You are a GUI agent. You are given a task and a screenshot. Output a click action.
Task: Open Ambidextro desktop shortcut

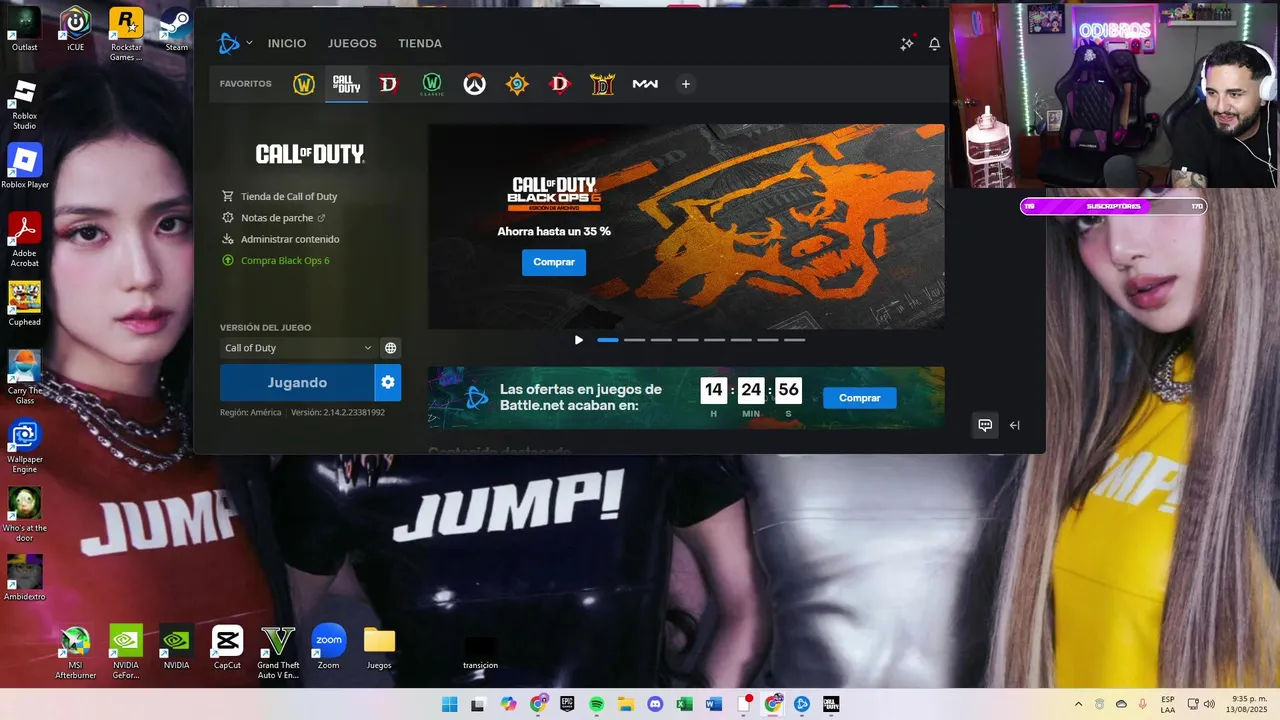coord(24,579)
